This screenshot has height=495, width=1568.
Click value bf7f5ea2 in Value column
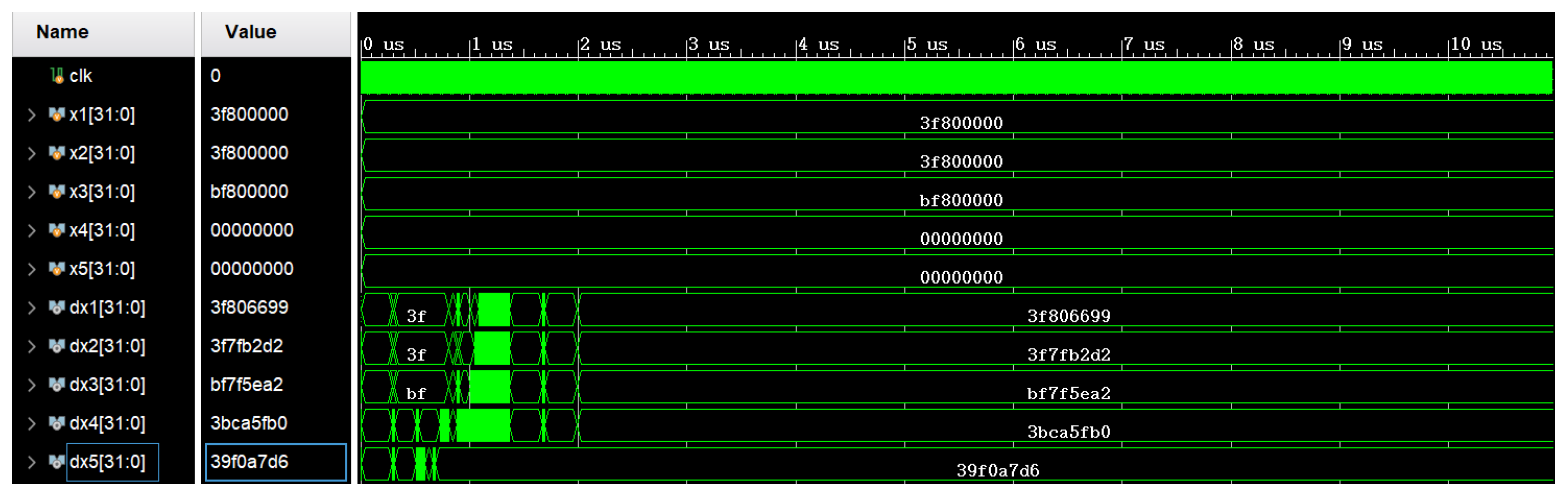tap(247, 385)
